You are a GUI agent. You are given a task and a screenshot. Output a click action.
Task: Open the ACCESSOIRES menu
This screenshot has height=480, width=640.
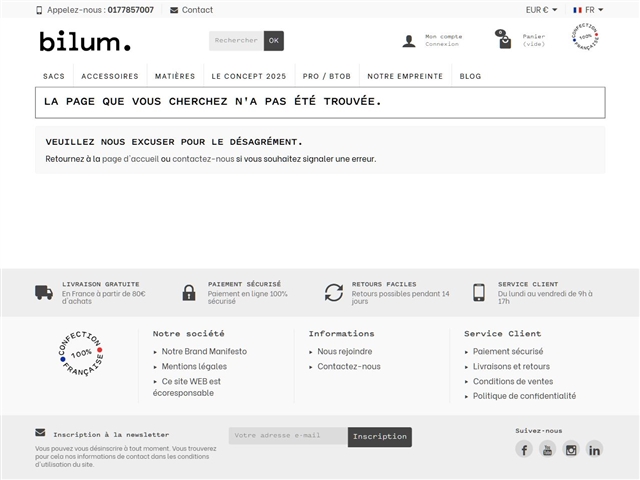pyautogui.click(x=110, y=76)
